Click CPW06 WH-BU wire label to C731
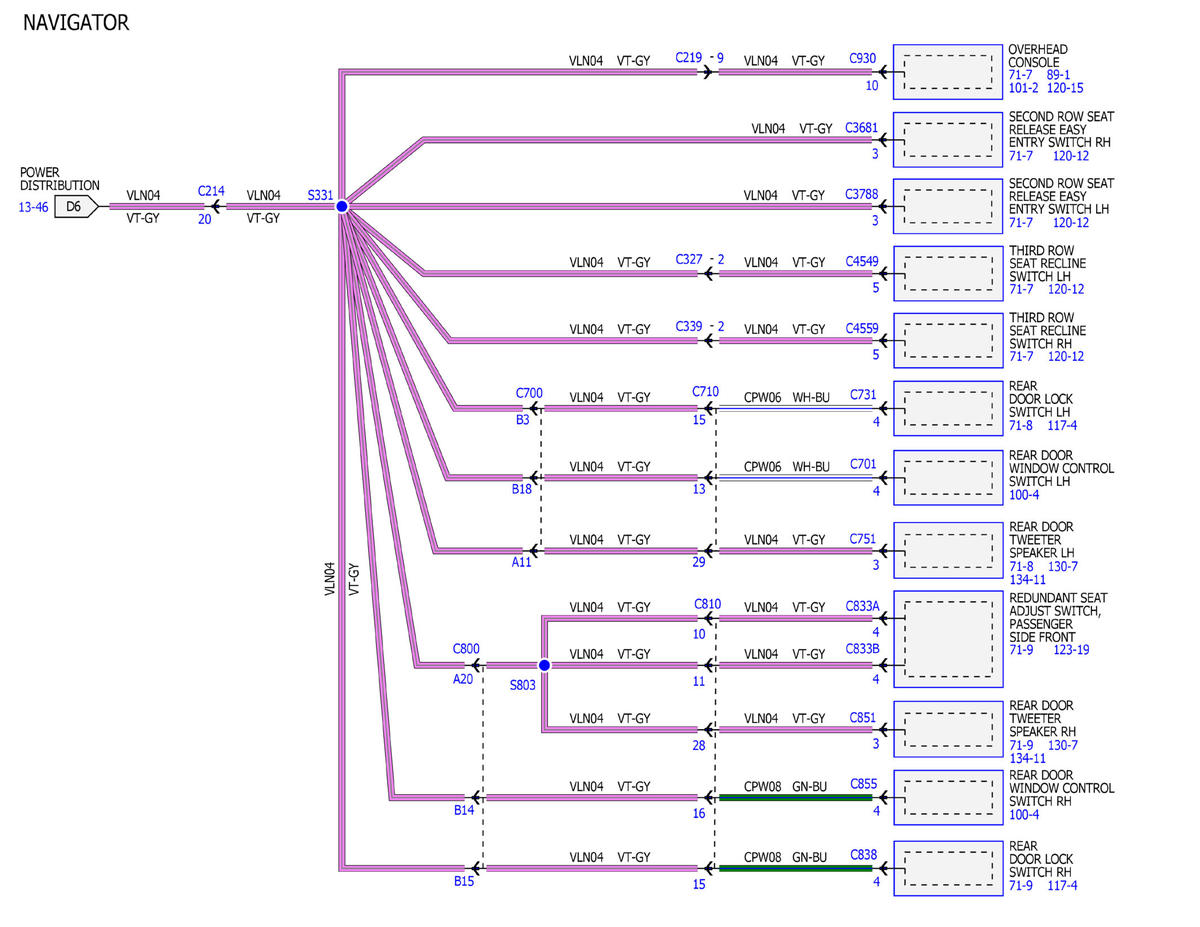 787,397
